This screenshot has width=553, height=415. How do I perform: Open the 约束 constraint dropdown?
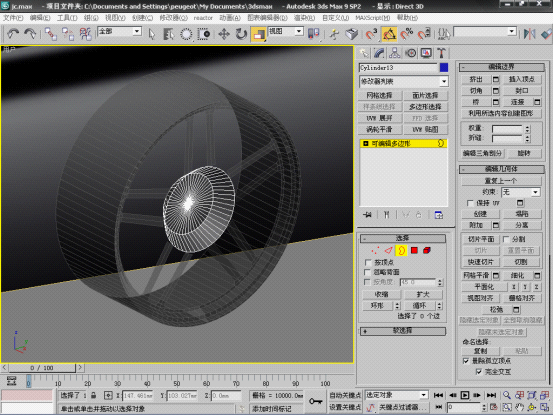(521, 192)
